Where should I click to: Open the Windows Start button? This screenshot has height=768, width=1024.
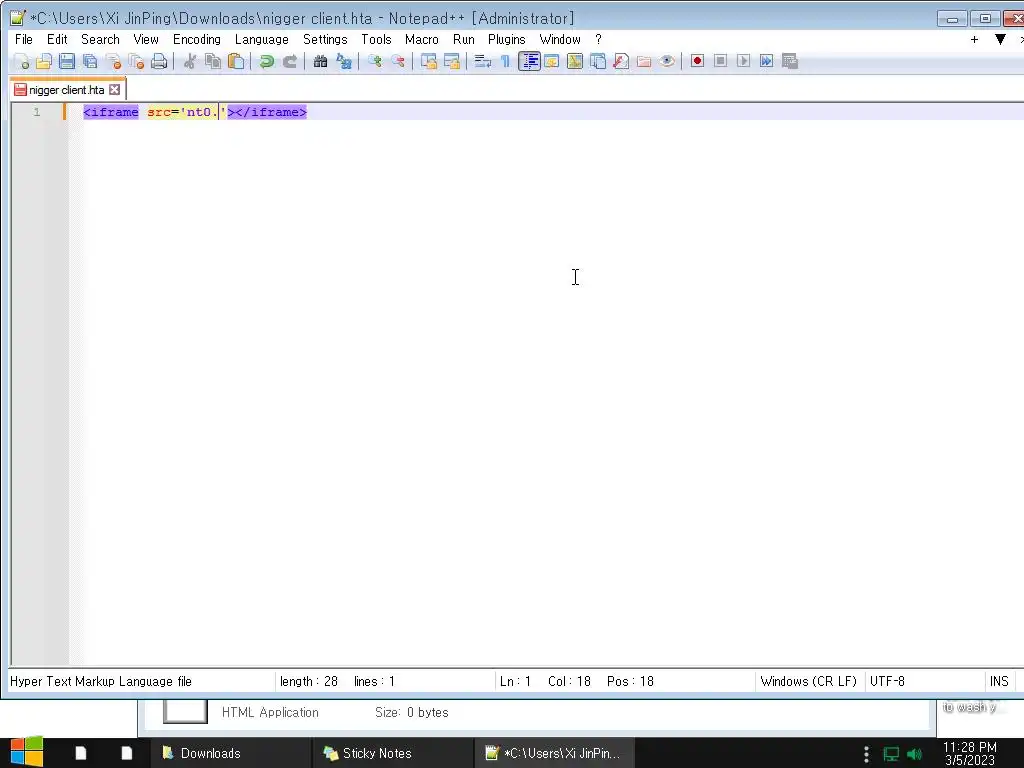pos(27,752)
